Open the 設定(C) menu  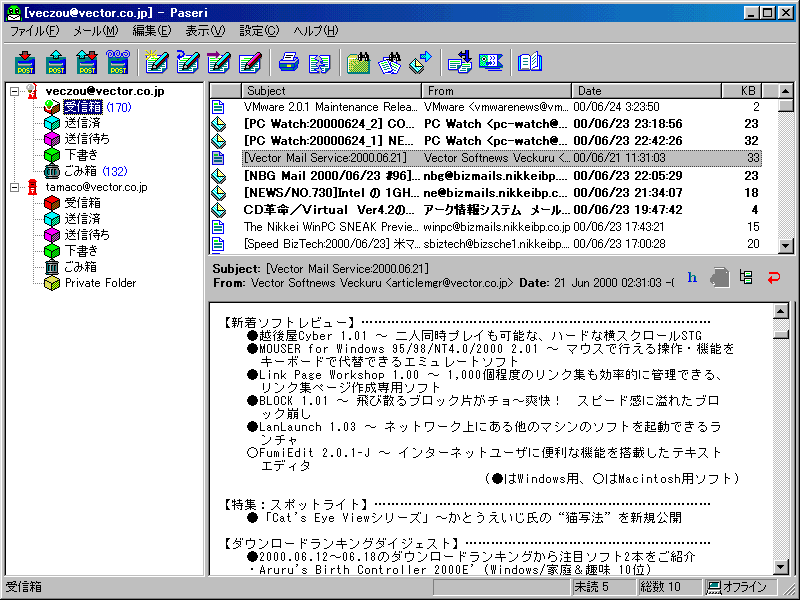point(259,31)
